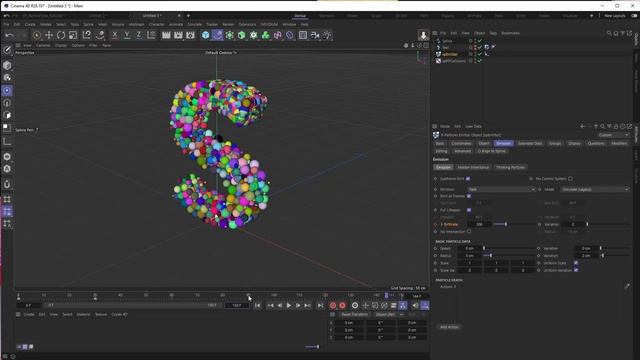Open the Simulate menu

[x=194, y=24]
